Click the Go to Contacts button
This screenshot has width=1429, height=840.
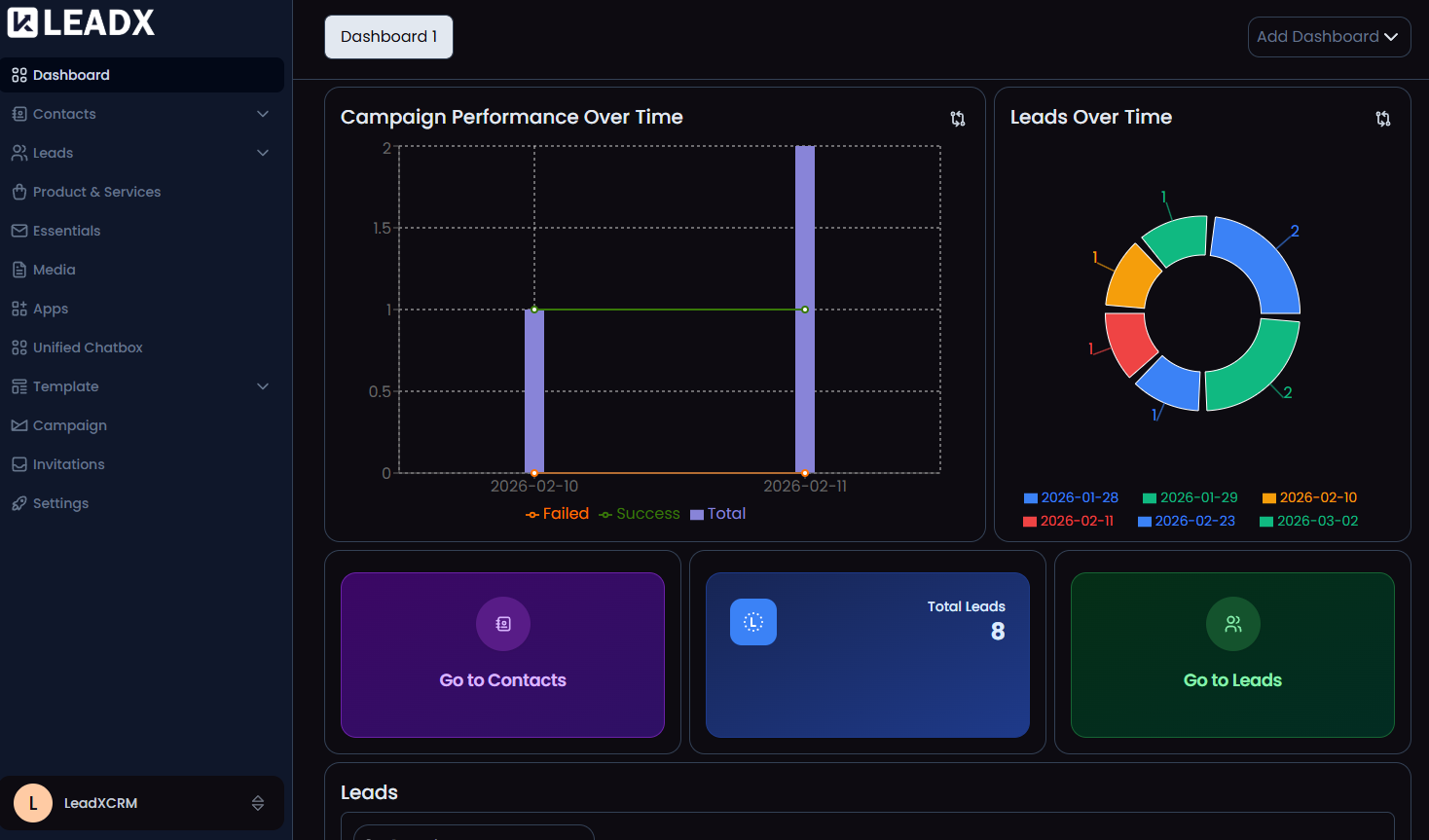[502, 679]
